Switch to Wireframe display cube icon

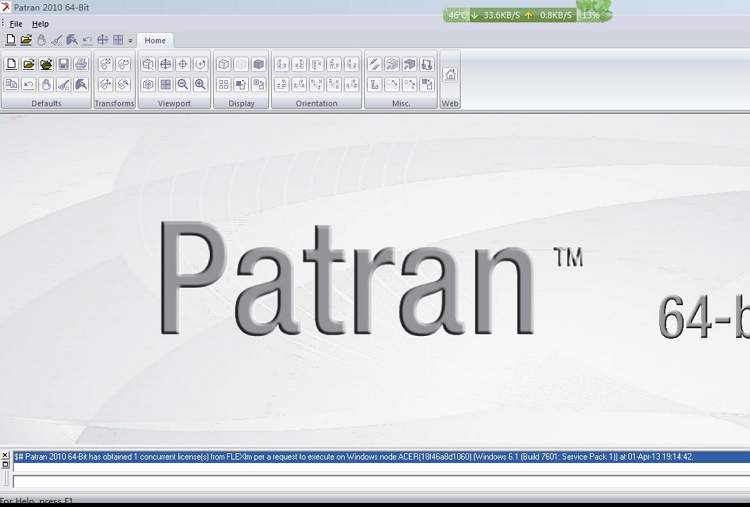click(x=223, y=64)
